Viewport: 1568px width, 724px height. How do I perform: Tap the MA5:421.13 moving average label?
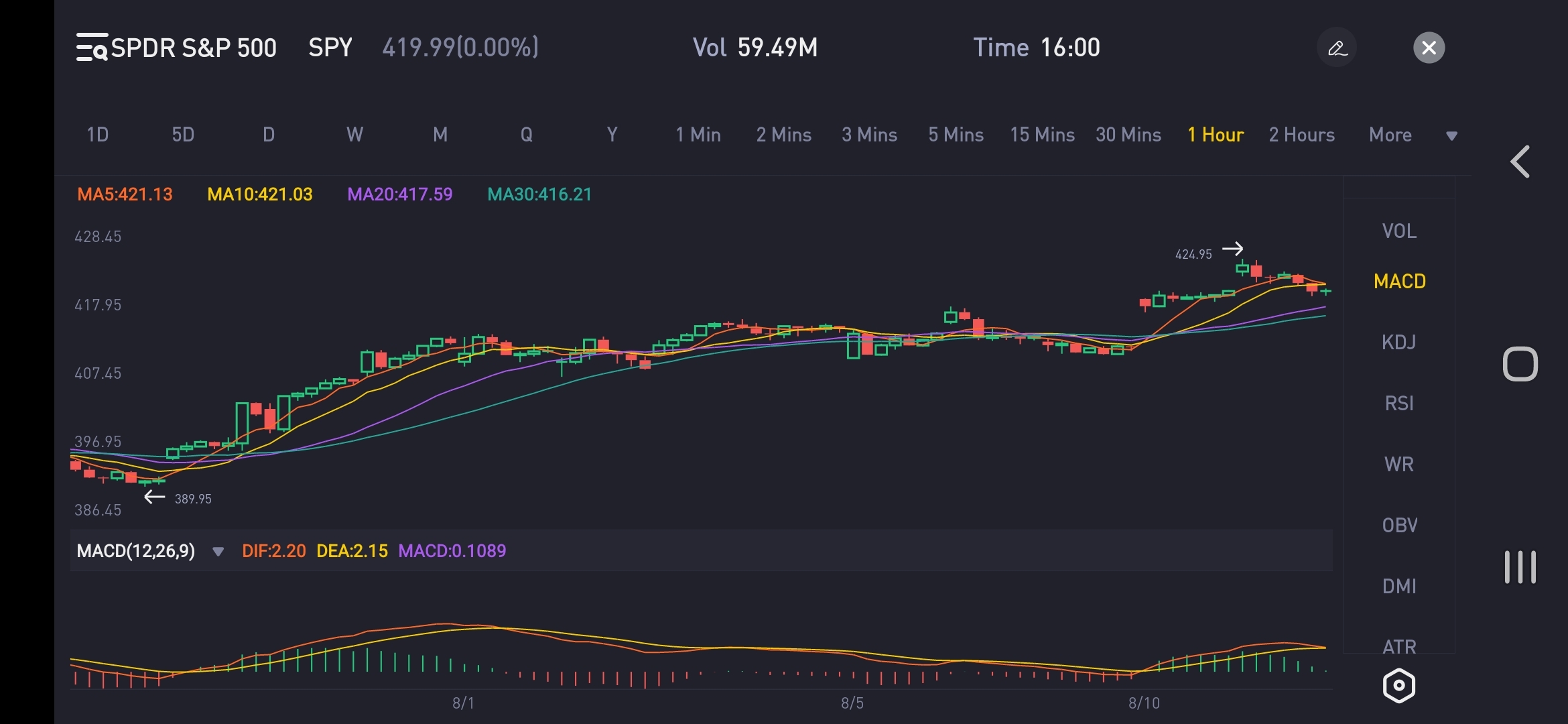pos(125,194)
